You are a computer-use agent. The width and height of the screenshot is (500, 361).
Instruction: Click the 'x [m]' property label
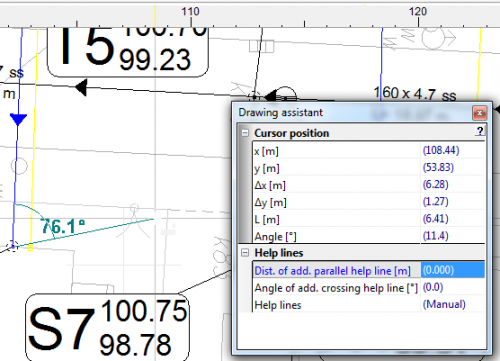click(x=266, y=152)
